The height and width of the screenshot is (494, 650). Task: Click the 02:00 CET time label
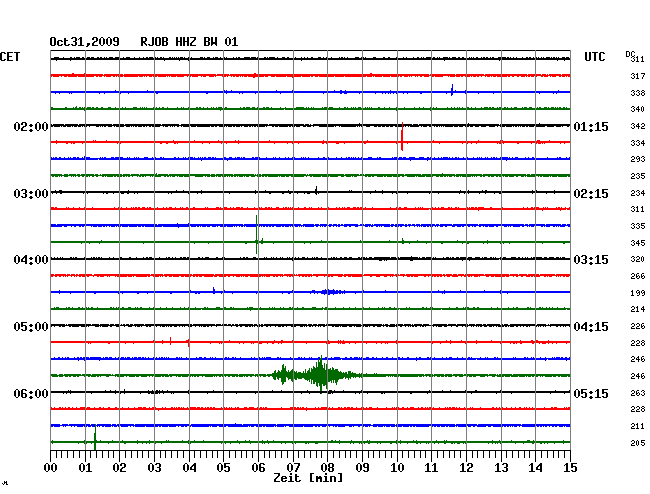pyautogui.click(x=31, y=126)
